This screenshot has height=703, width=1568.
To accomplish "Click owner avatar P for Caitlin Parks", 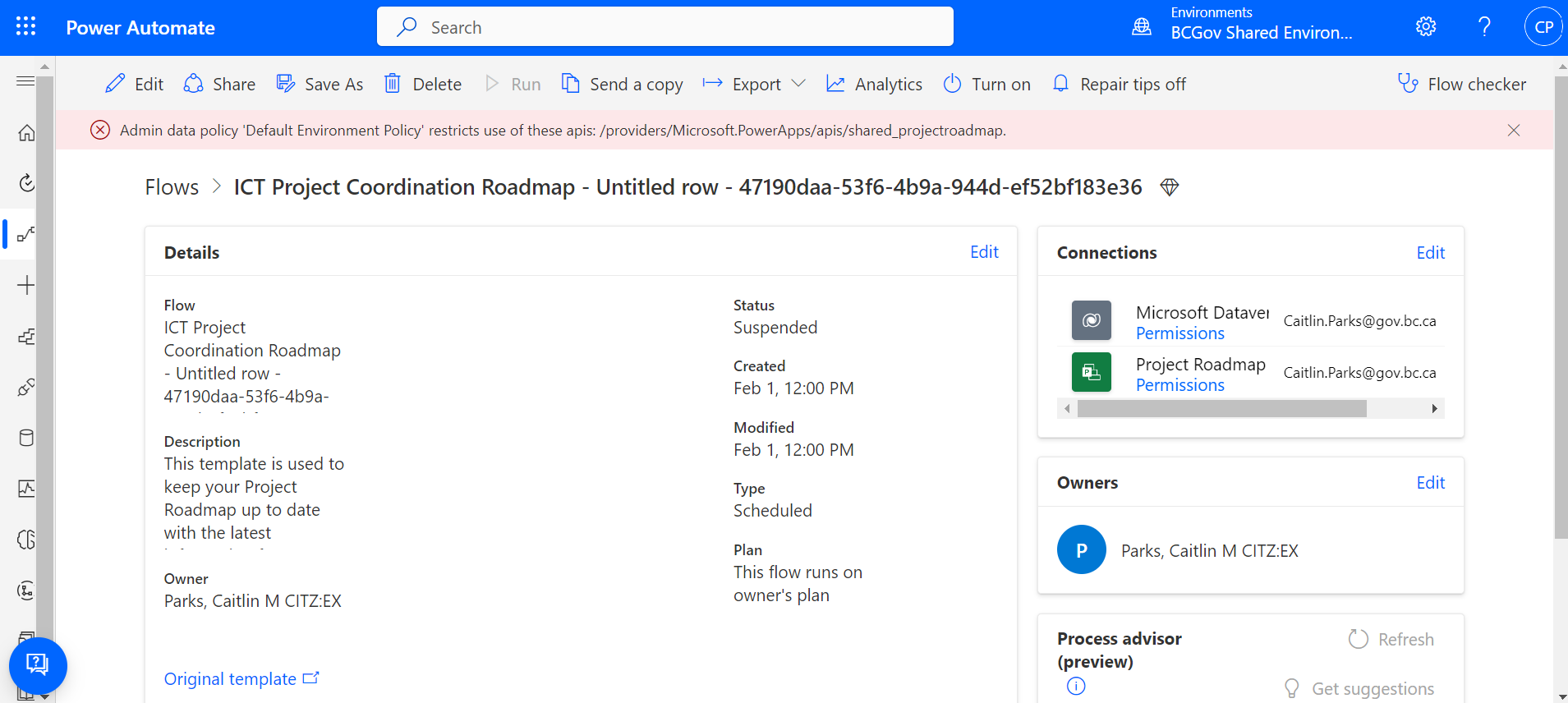I will click(1082, 550).
